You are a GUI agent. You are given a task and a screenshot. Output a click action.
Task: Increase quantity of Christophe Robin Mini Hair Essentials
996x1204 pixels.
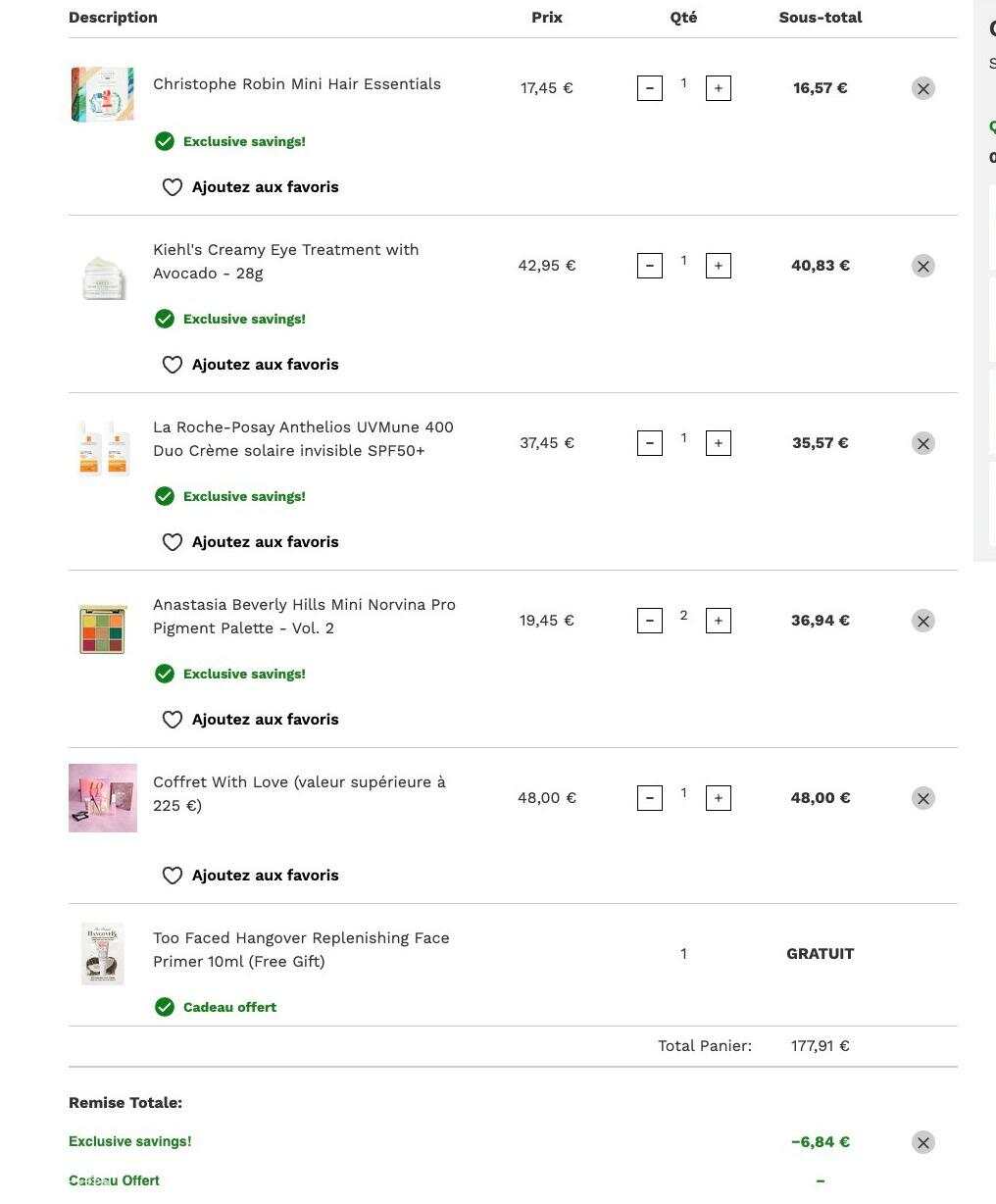tap(719, 88)
